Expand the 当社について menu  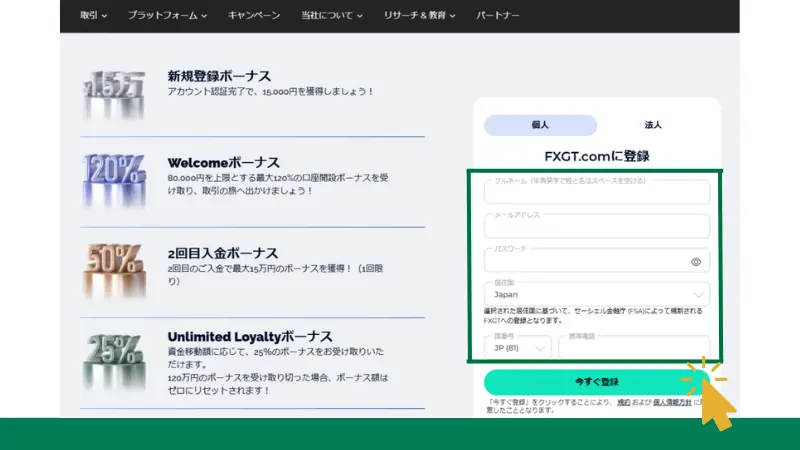[332, 15]
